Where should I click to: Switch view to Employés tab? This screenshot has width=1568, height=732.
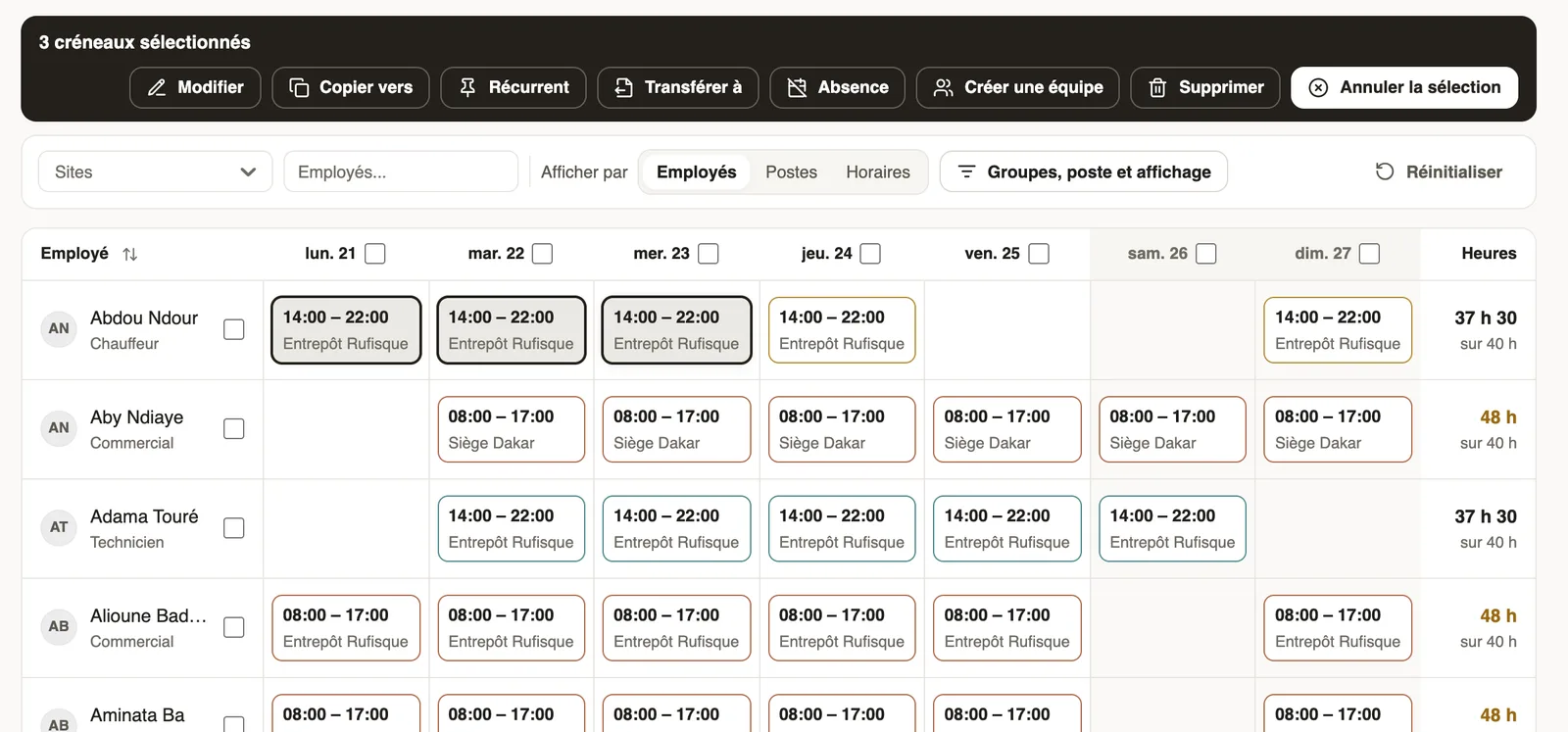click(x=696, y=171)
